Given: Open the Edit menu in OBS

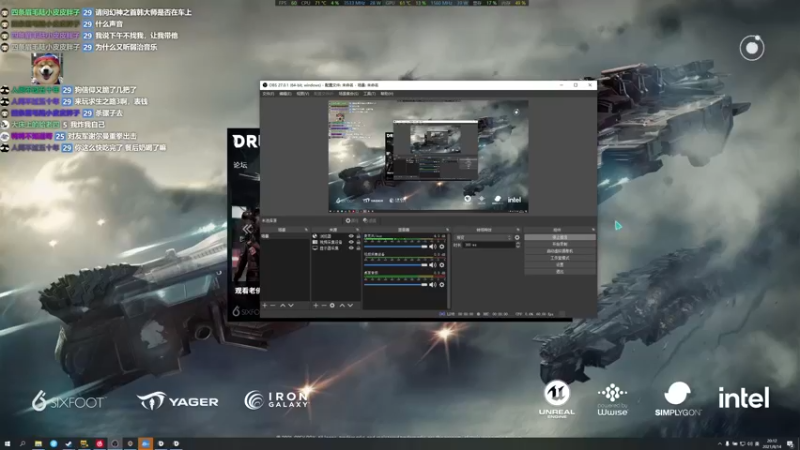Looking at the screenshot, I should click(x=286, y=94).
